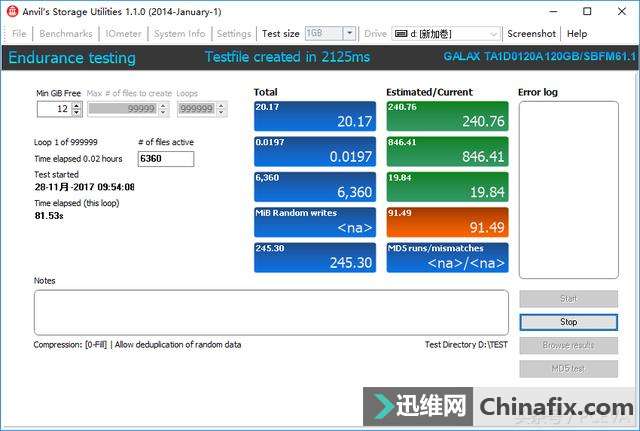Screen dimensions: 640x431
Task: Click the number of files active field
Action: [x=165, y=159]
